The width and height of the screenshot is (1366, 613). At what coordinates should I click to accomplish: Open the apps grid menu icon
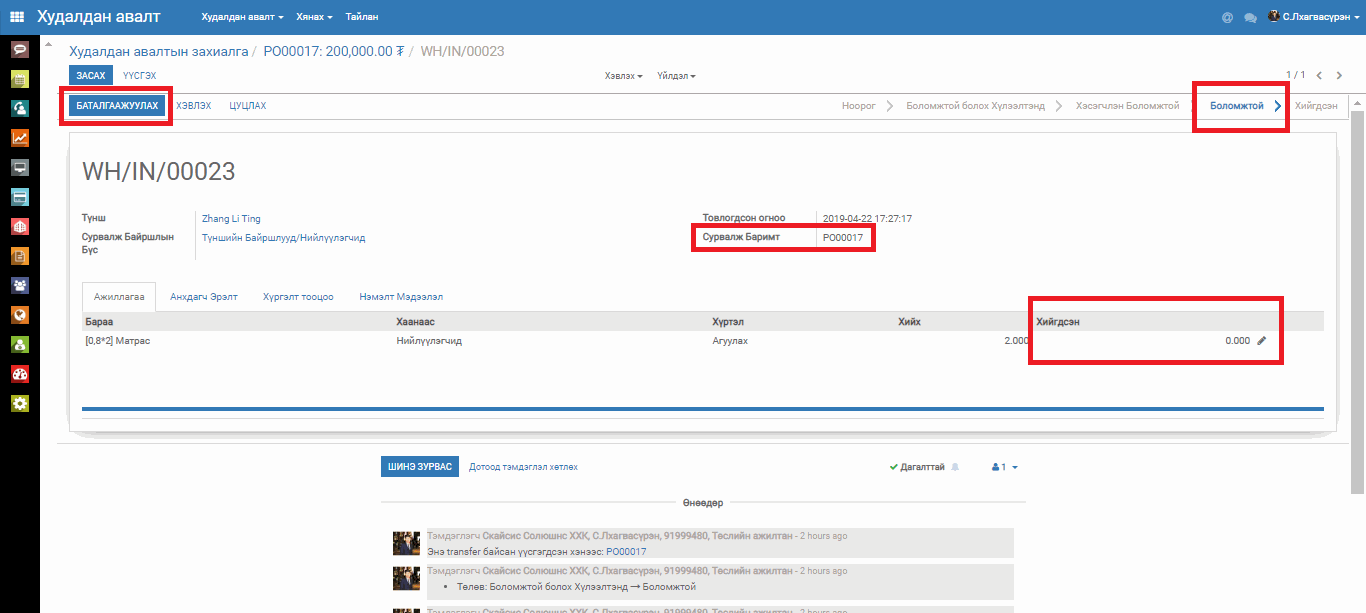tap(17, 17)
